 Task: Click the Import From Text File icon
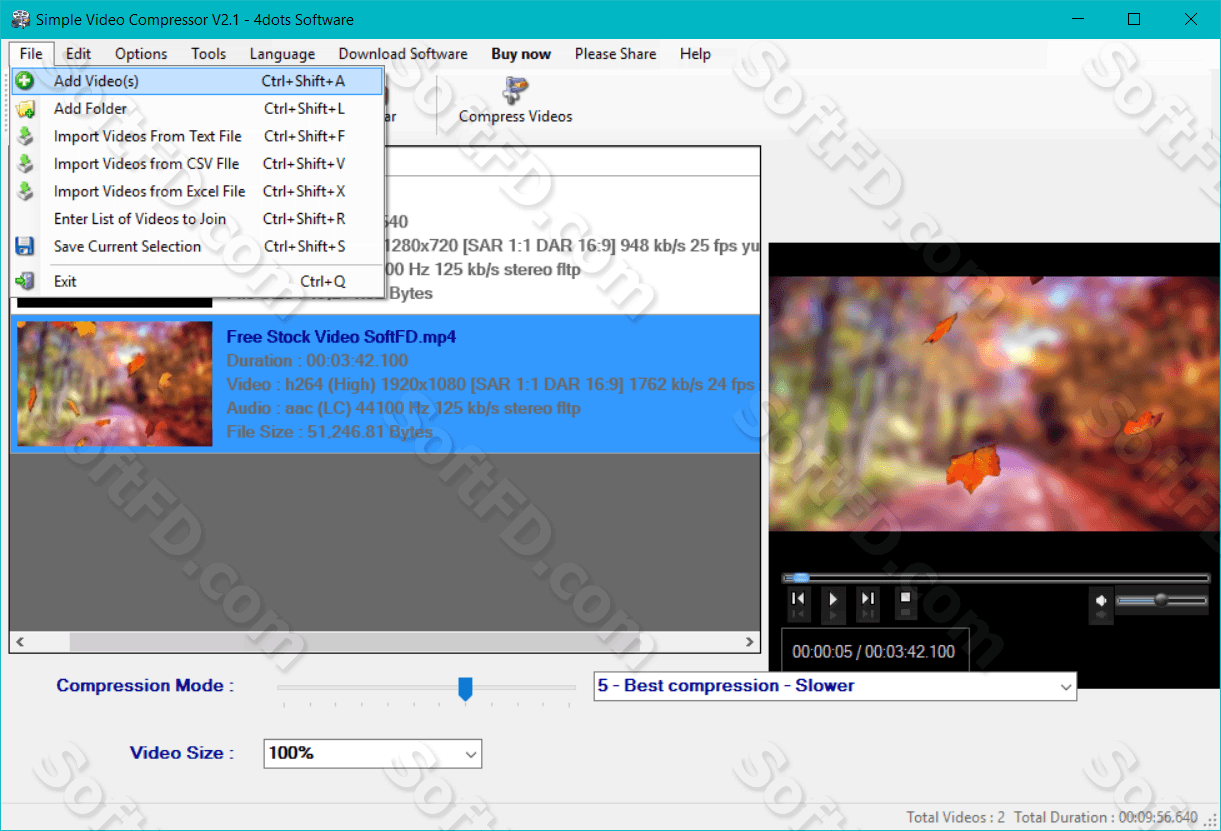[25, 136]
